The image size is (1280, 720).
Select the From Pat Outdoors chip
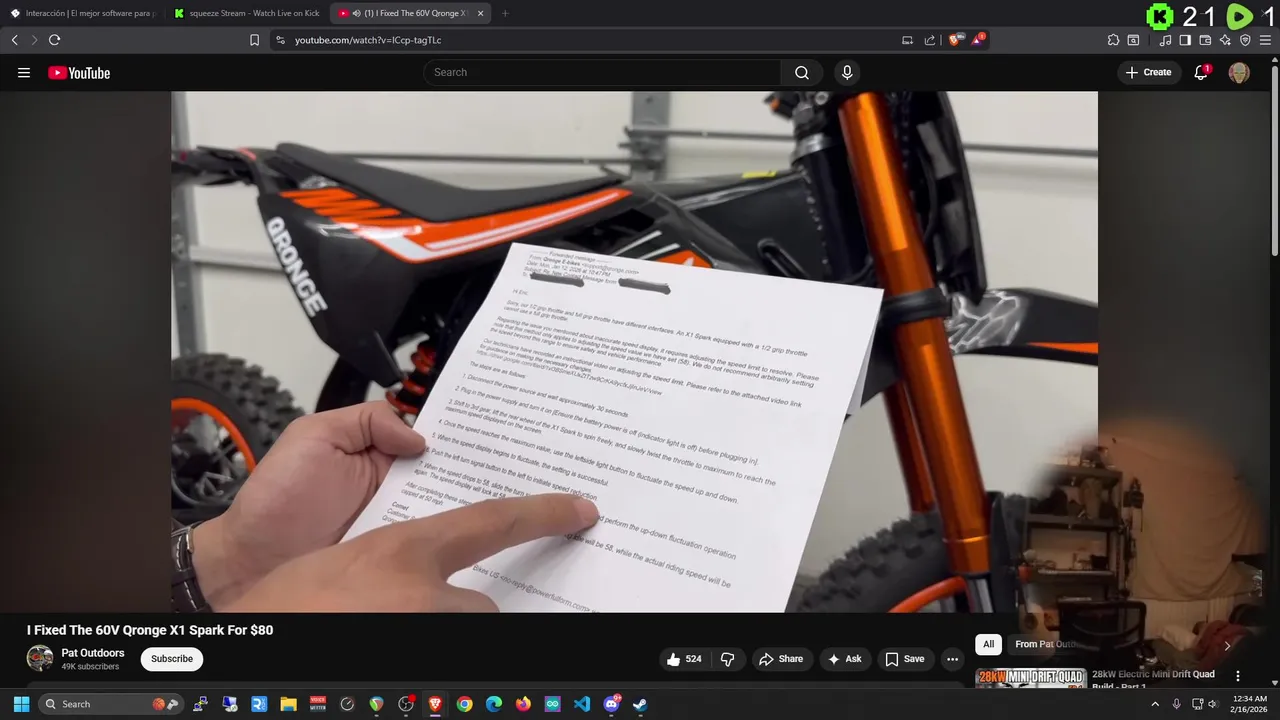coord(1046,644)
